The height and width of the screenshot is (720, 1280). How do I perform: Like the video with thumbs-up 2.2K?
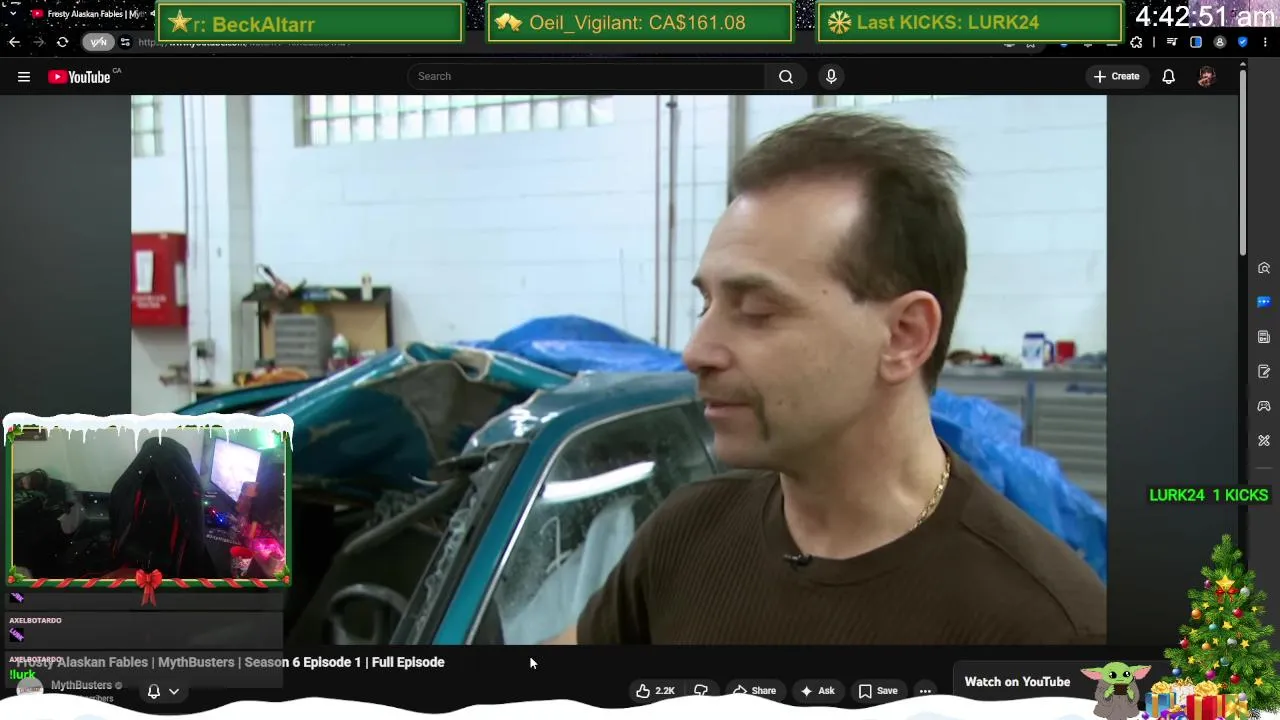tap(655, 691)
